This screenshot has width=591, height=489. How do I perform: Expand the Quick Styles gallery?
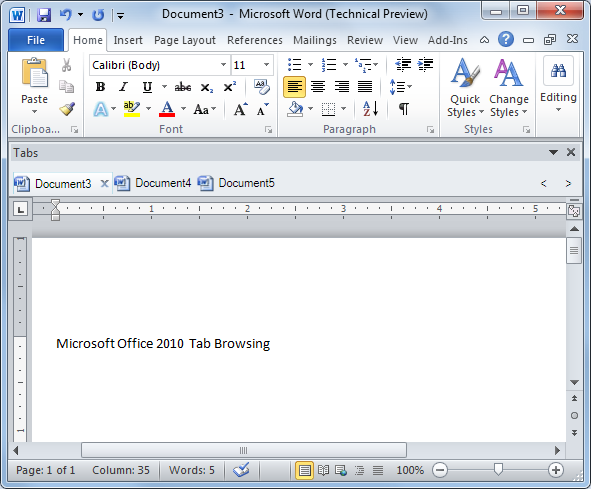pos(465,87)
